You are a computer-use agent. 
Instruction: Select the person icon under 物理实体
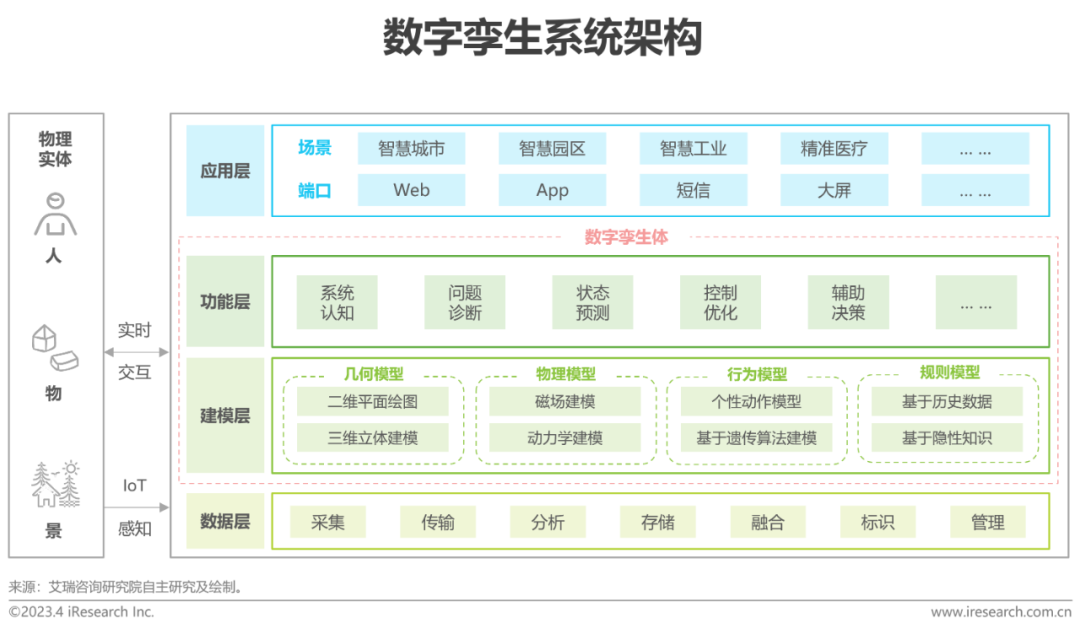click(53, 212)
